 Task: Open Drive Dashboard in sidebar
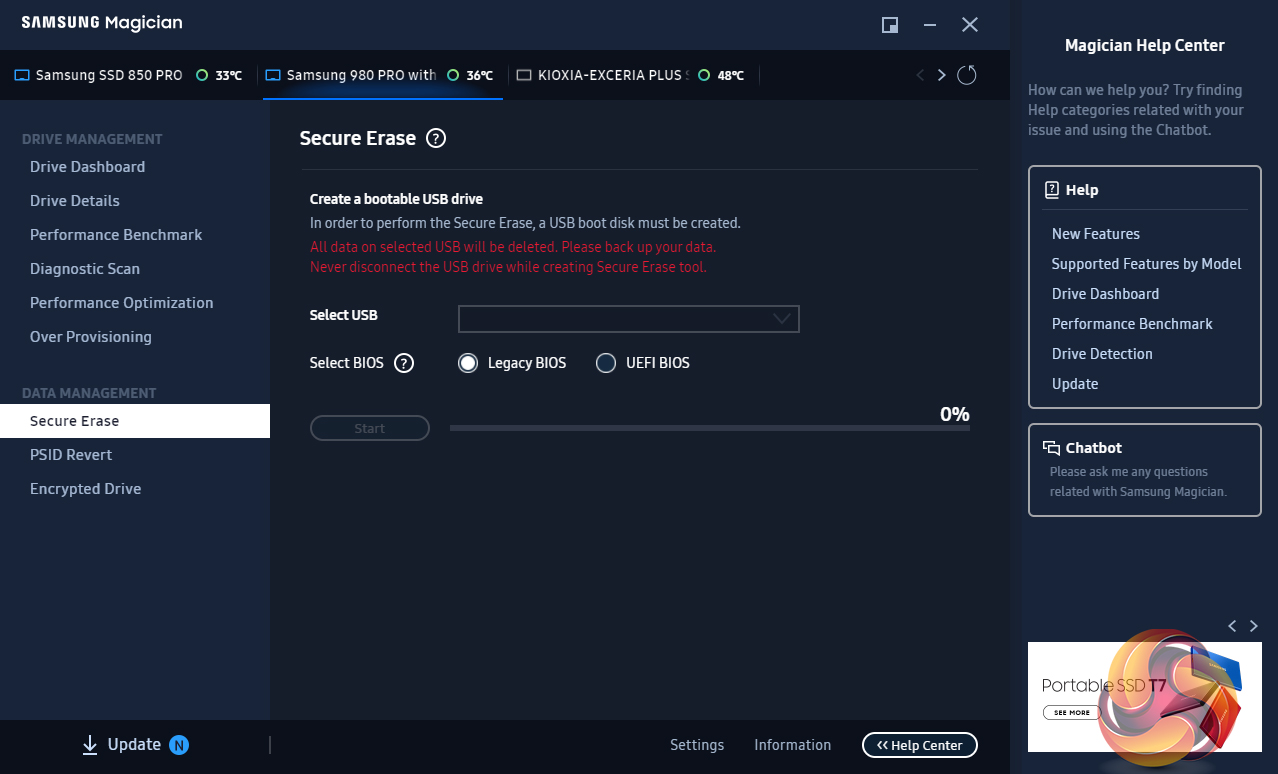coord(87,167)
